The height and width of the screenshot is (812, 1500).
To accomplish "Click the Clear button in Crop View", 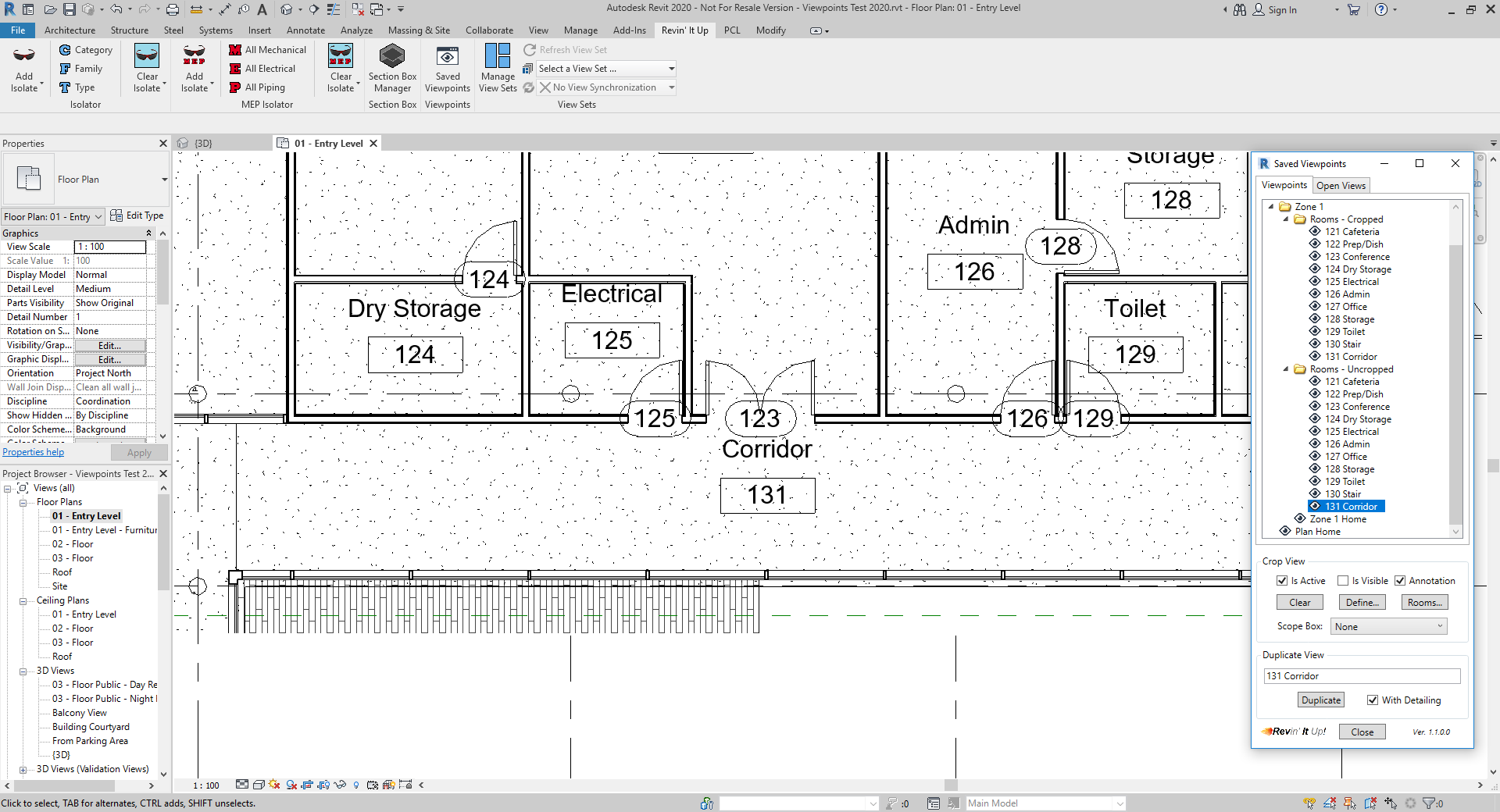I will click(x=1300, y=603).
